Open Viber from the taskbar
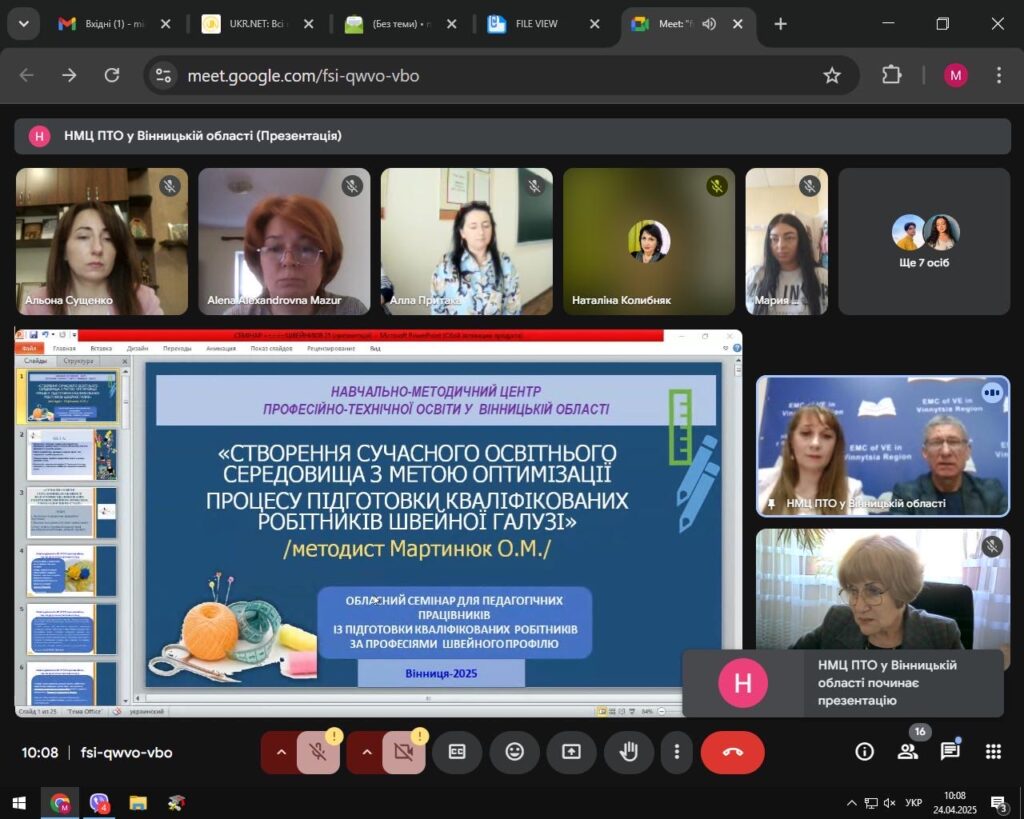 (x=99, y=803)
